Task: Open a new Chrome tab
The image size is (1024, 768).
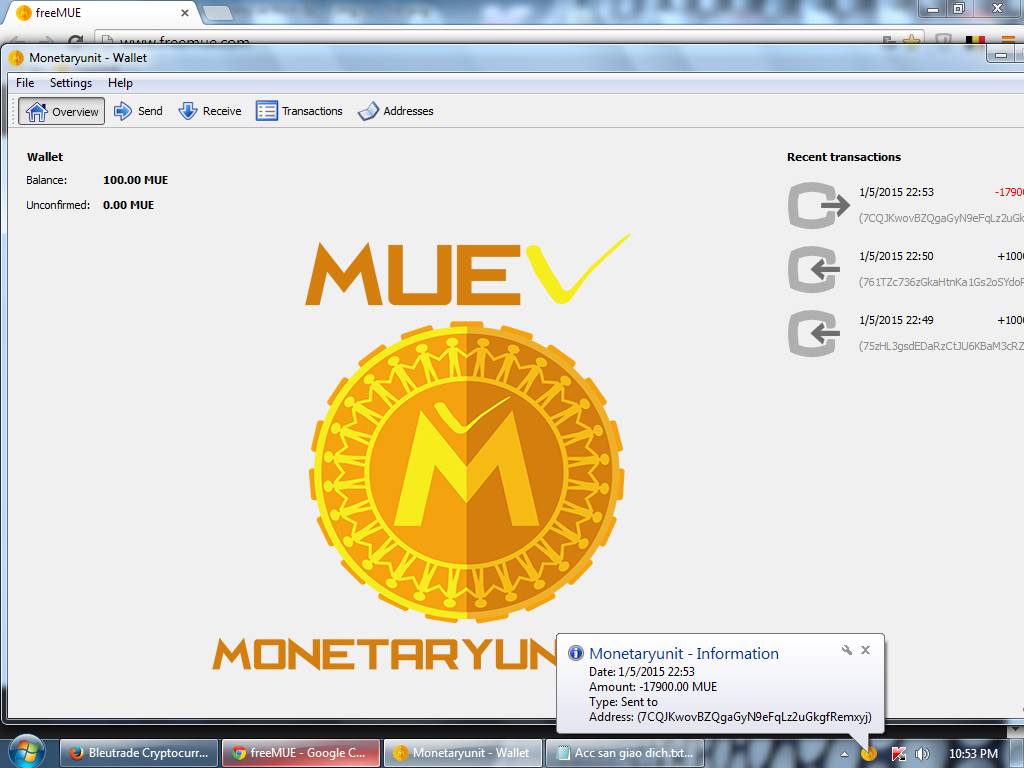Action: pyautogui.click(x=218, y=12)
